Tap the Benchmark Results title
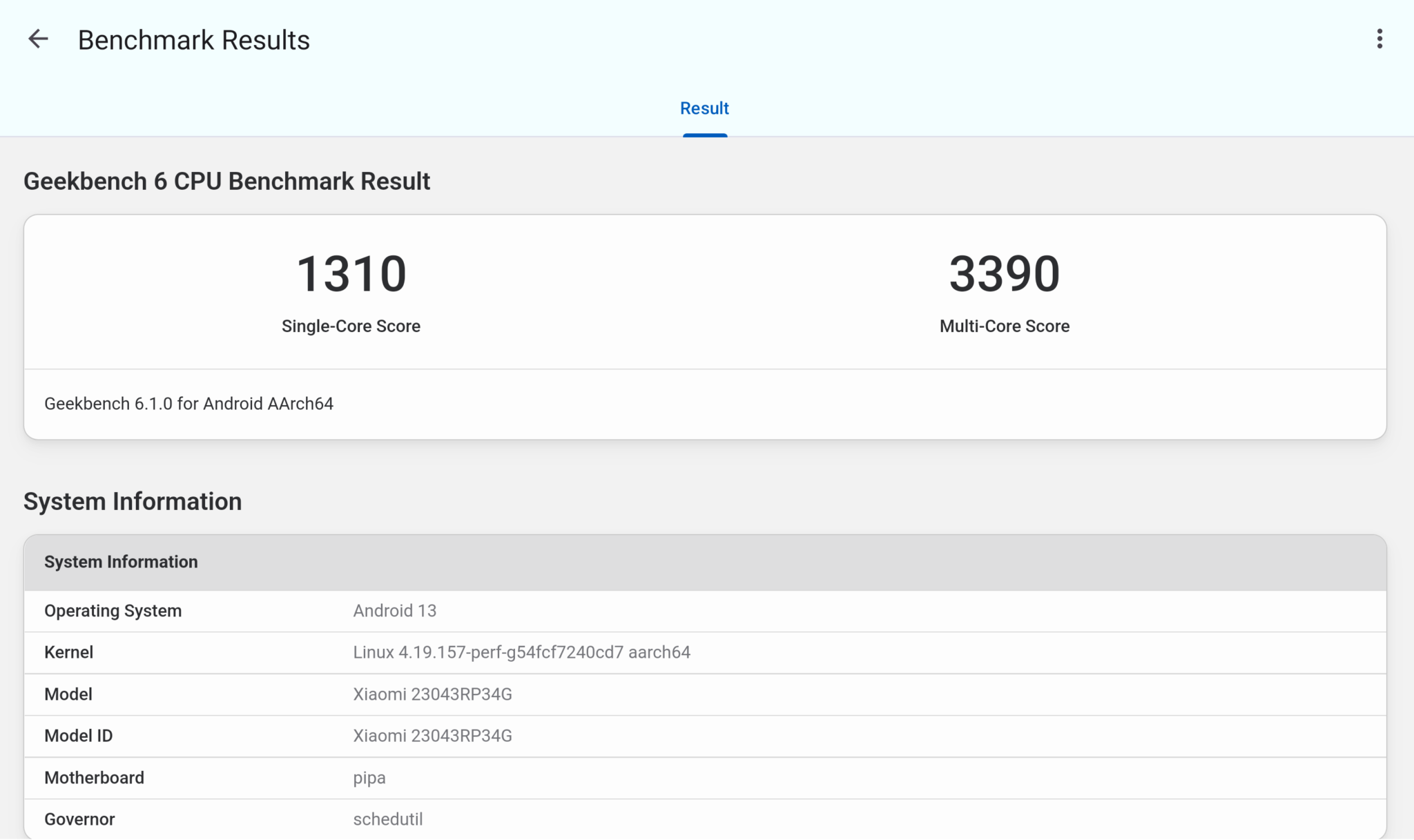 coord(193,40)
